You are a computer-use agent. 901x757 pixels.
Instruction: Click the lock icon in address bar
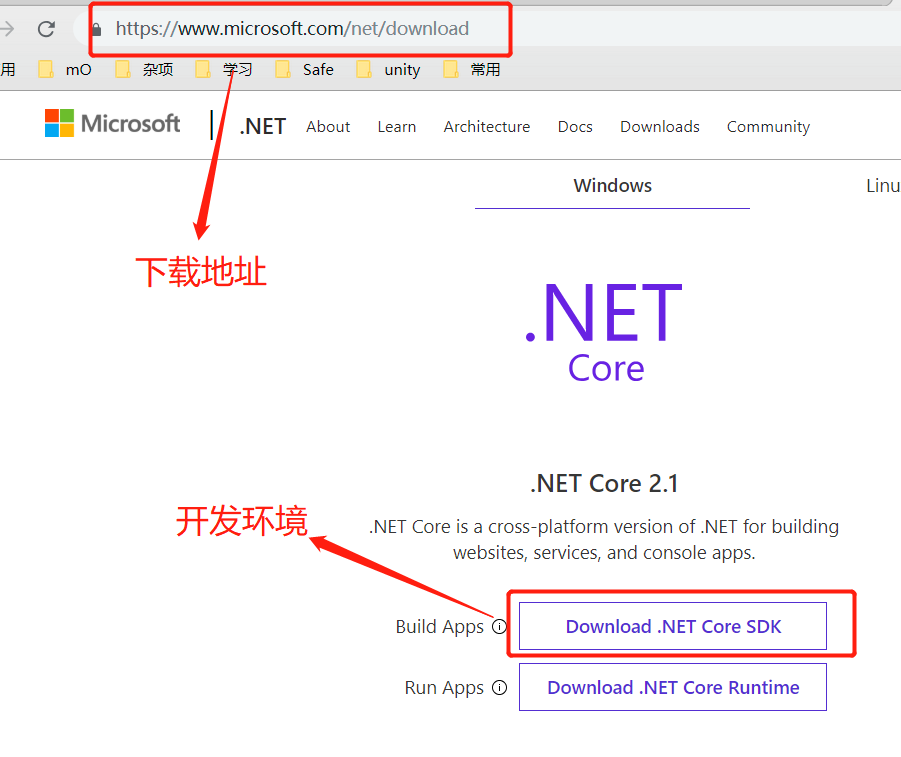(x=97, y=29)
